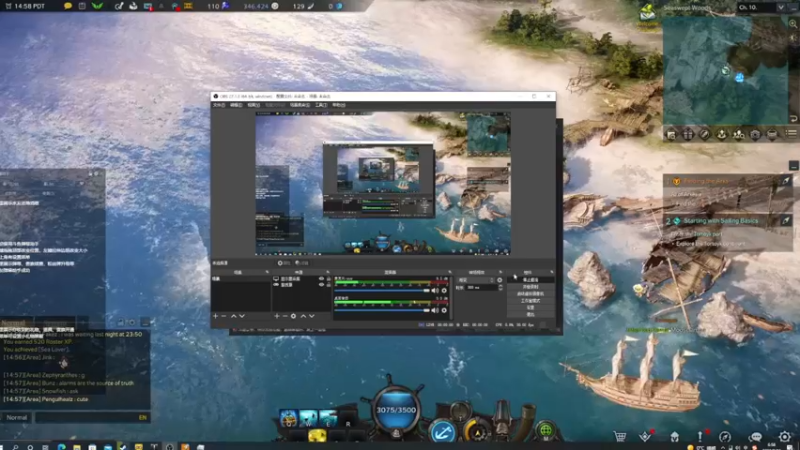Remove the selected source with the minus icon in OBS Sources panel
This screenshot has height=450, width=800.
(285, 316)
